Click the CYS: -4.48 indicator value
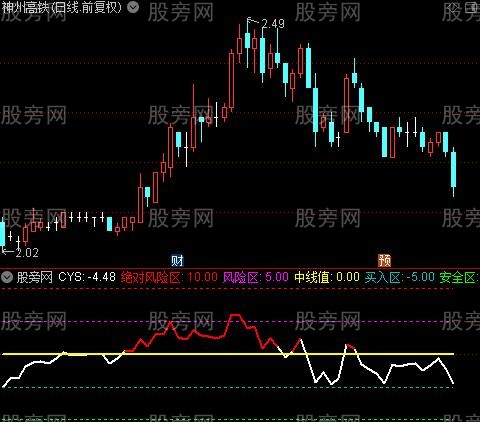The width and height of the screenshot is (480, 422). click(x=87, y=277)
